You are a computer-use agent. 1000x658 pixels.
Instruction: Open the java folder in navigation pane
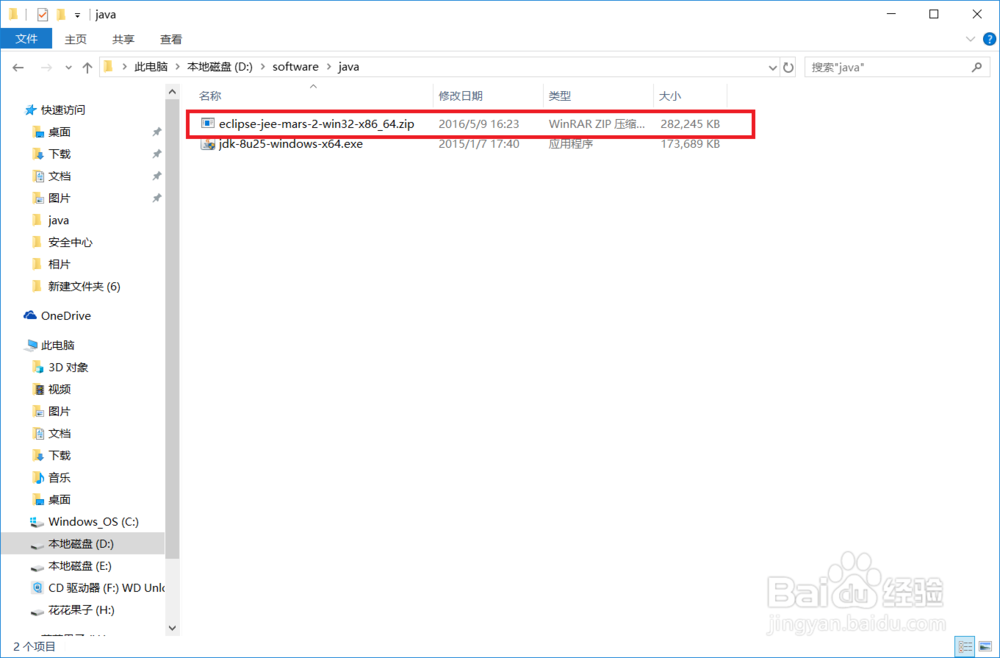[x=58, y=220]
